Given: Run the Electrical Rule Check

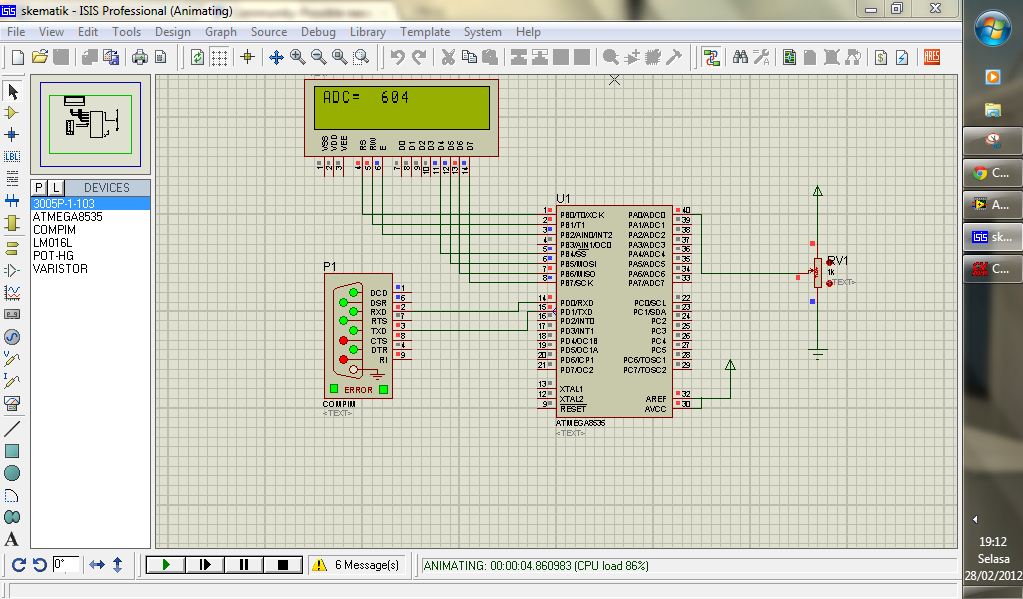Looking at the screenshot, I should pos(902,57).
